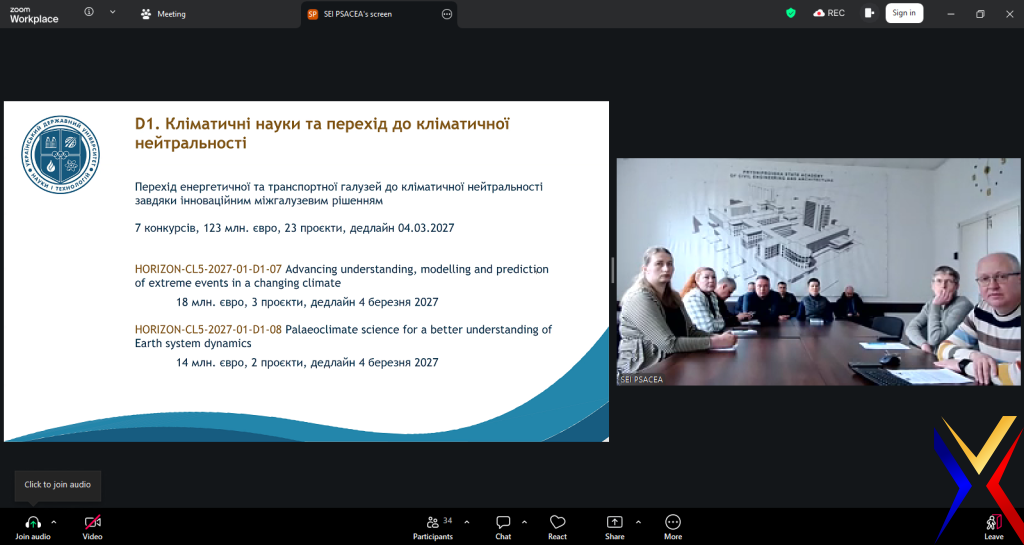The width and height of the screenshot is (1024, 545).
Task: Leave the meeting
Action: point(993,524)
